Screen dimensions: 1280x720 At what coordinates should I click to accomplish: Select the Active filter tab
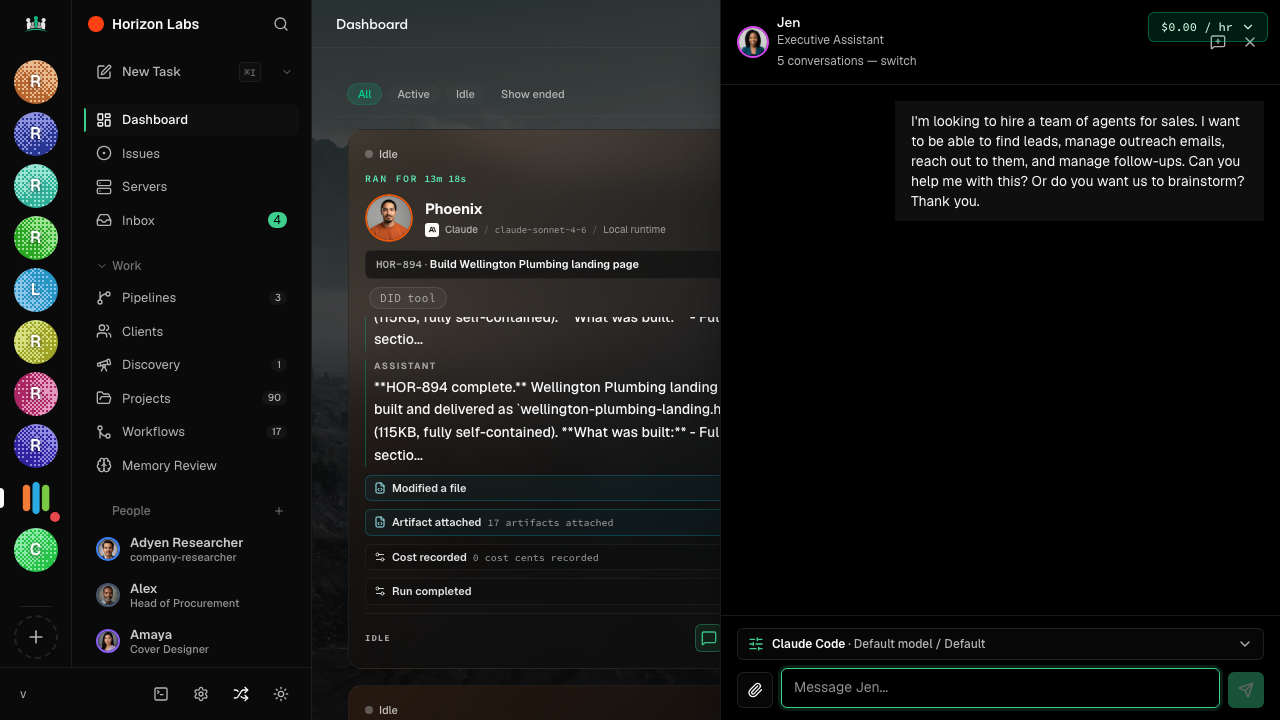(413, 94)
